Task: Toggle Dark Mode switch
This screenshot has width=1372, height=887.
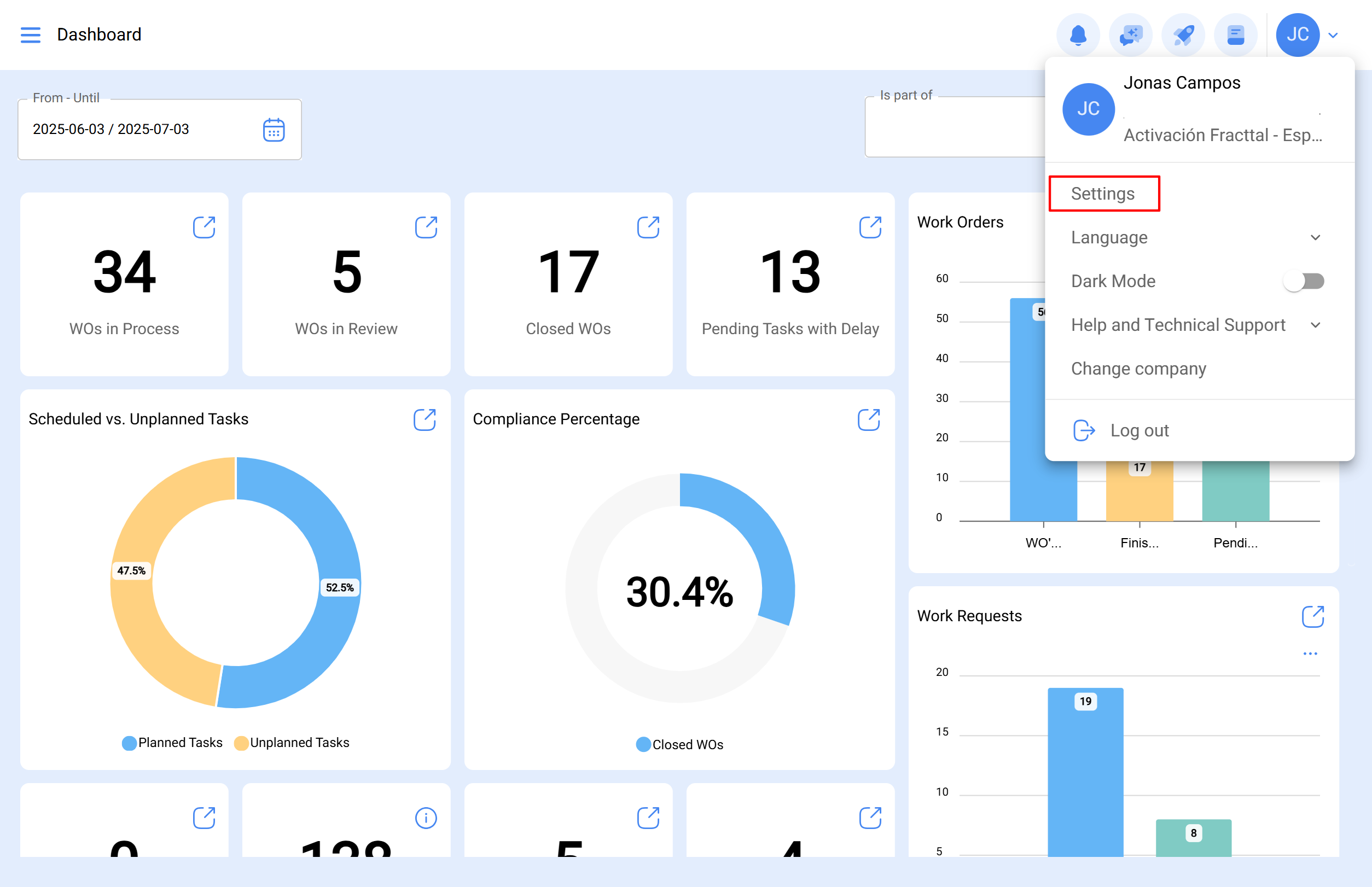Action: pyautogui.click(x=1304, y=281)
